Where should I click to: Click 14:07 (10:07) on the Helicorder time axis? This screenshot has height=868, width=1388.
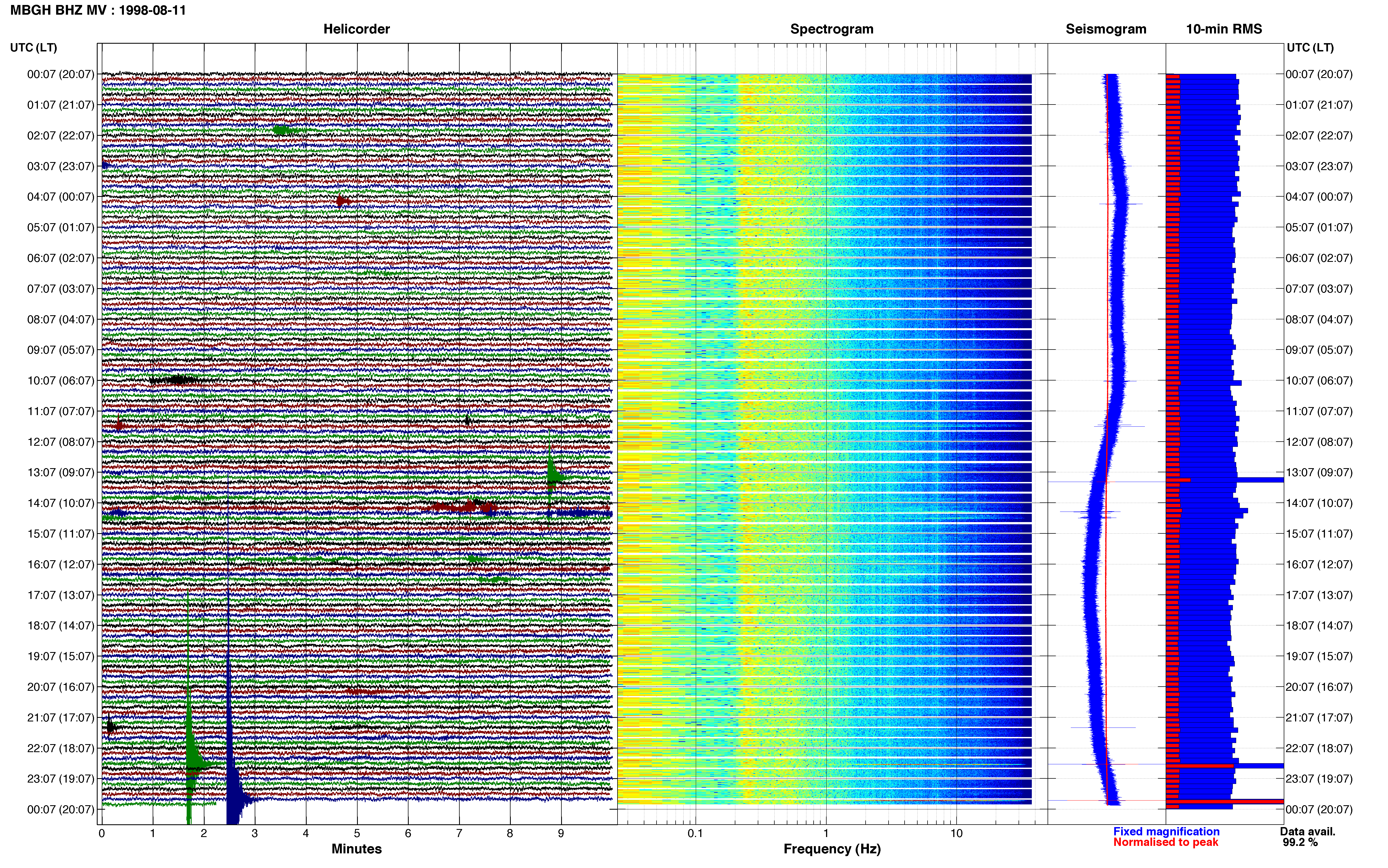pos(61,504)
